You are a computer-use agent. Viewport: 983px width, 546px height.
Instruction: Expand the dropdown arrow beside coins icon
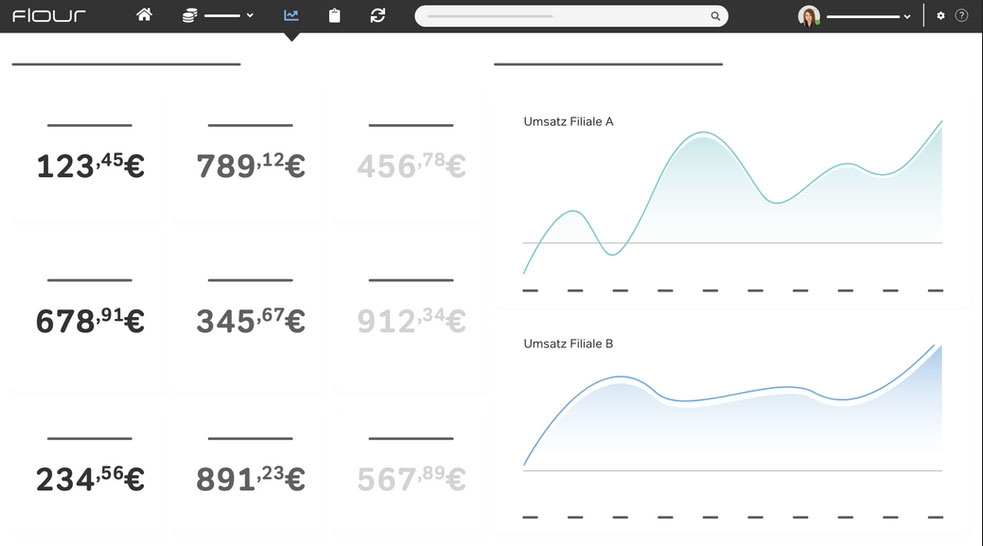coord(249,16)
